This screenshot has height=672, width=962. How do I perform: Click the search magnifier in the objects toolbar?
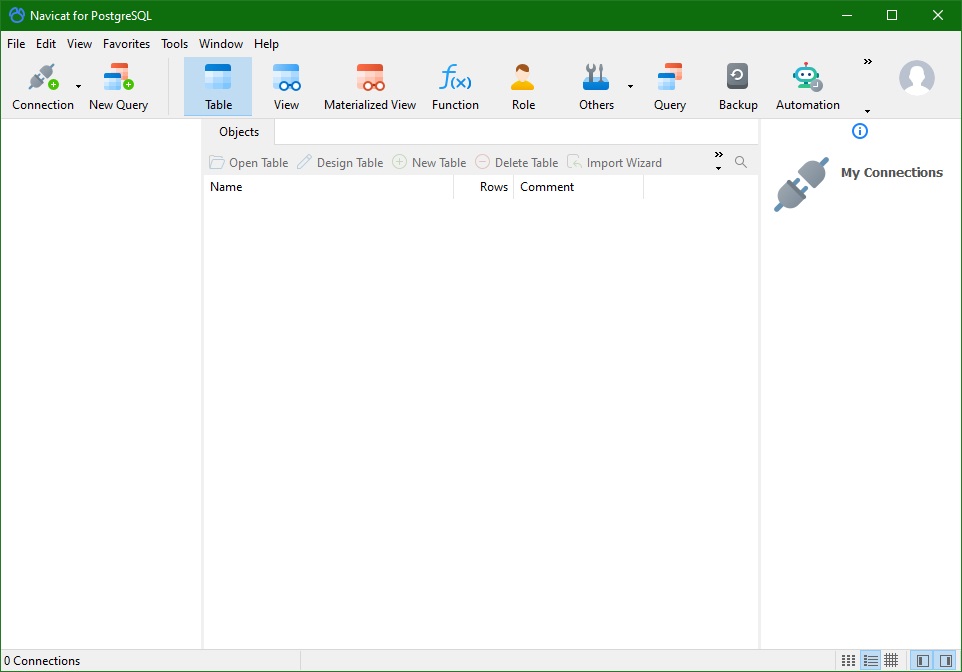741,162
